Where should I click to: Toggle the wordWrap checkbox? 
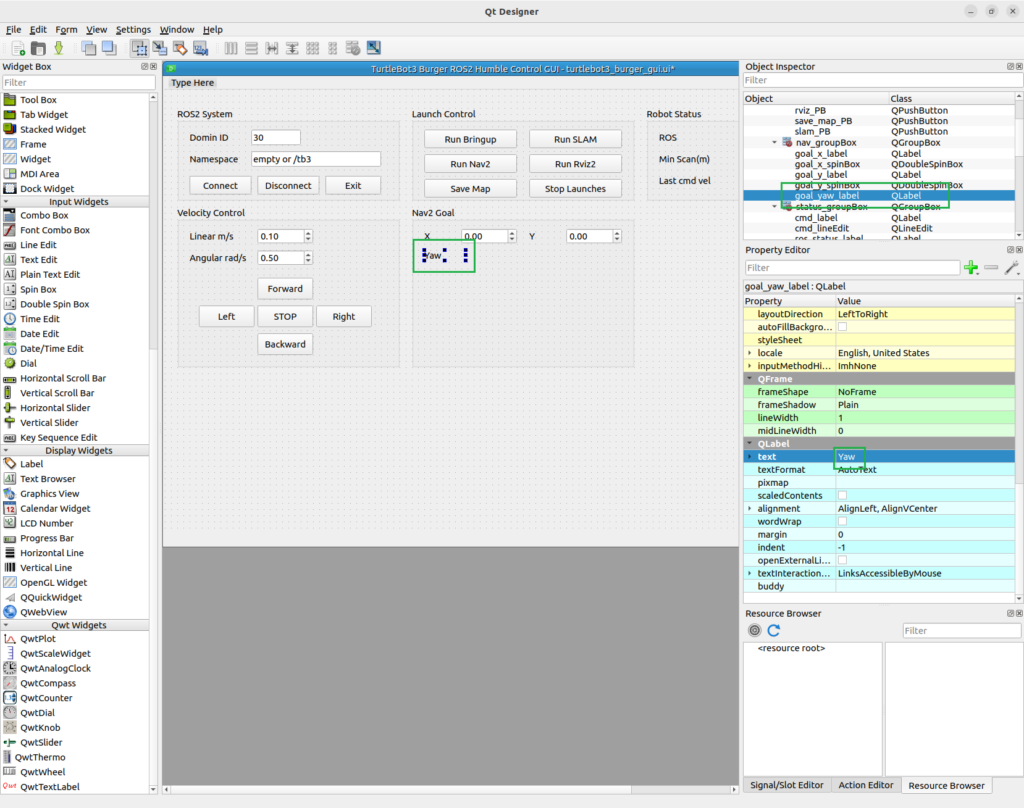[842, 521]
